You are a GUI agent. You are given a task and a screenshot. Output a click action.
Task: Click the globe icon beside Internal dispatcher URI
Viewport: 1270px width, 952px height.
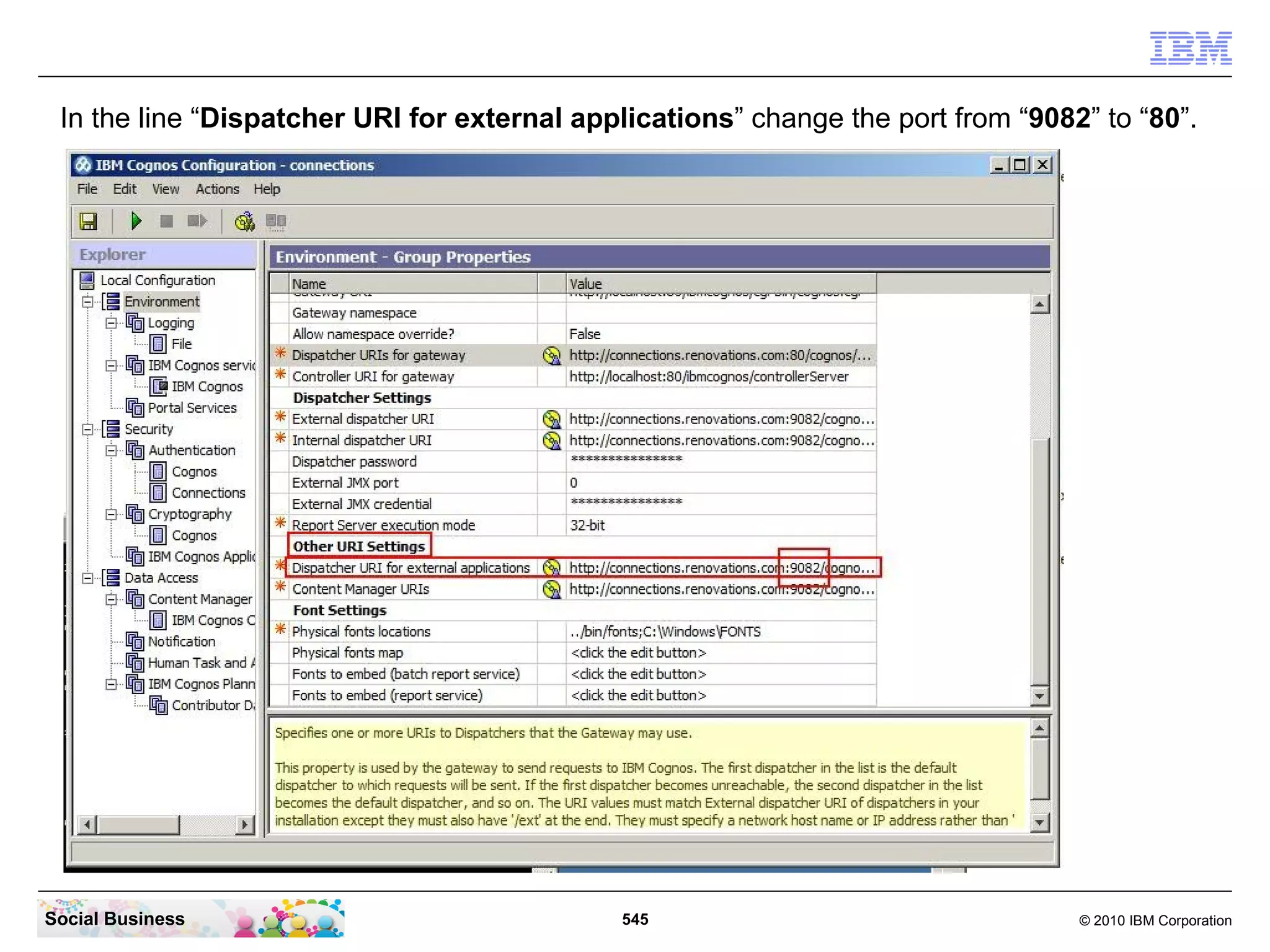[x=551, y=441]
